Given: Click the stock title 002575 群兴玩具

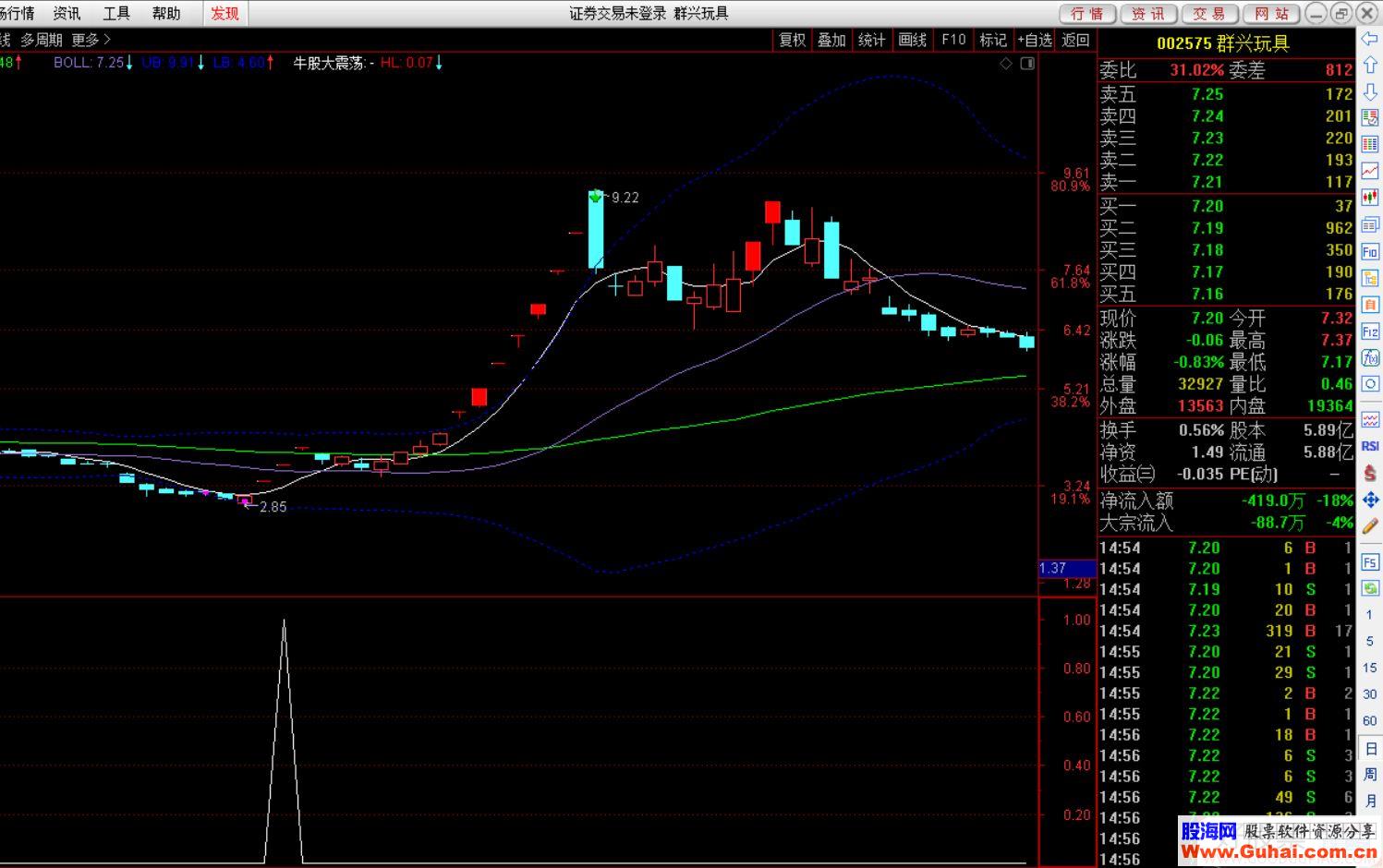Looking at the screenshot, I should pyautogui.click(x=1223, y=43).
